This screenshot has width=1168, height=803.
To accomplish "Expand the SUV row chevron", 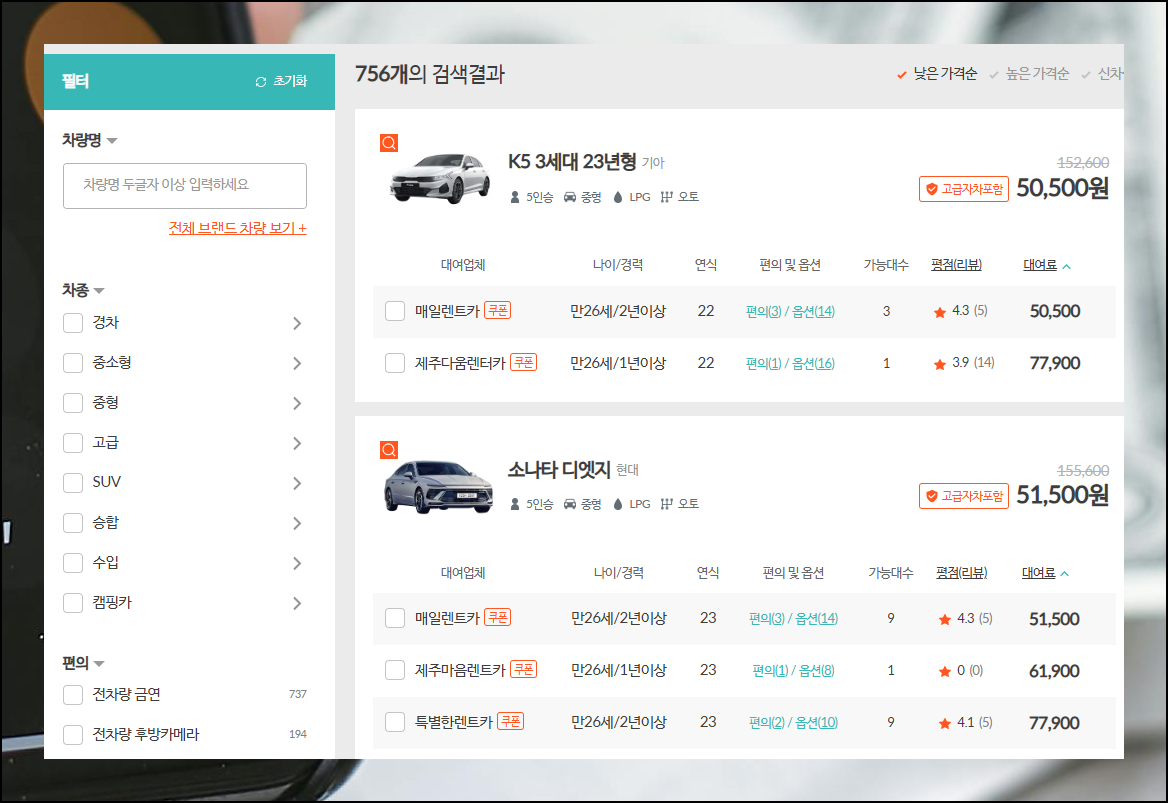I will (297, 483).
